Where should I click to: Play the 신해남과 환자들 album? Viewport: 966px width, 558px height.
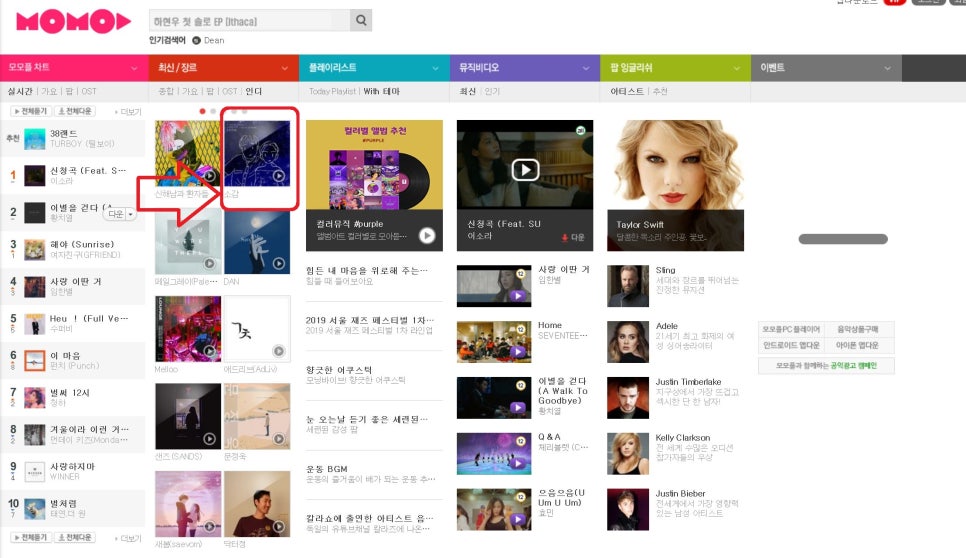point(210,176)
